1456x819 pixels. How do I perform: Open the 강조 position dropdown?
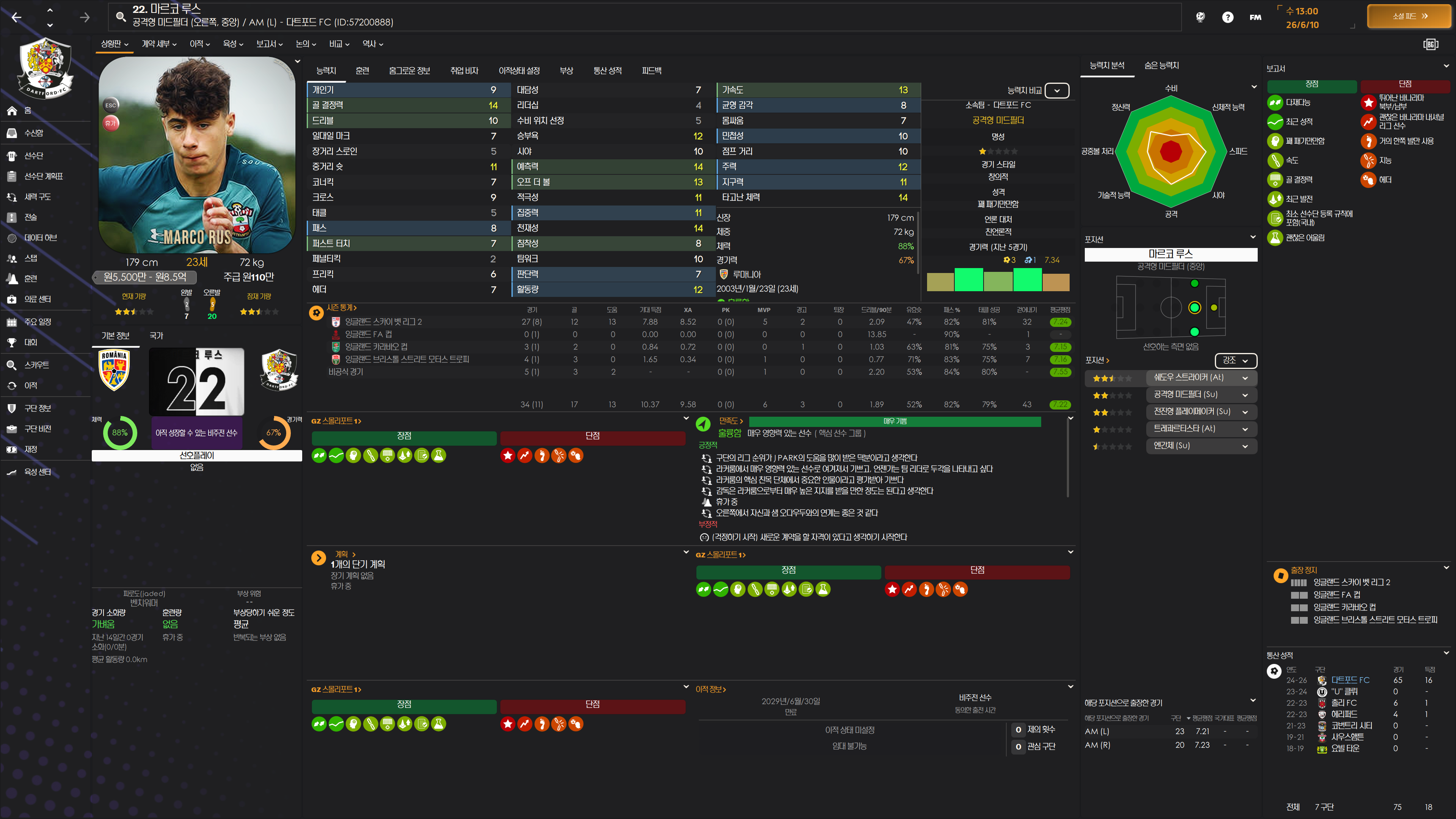click(x=1235, y=360)
